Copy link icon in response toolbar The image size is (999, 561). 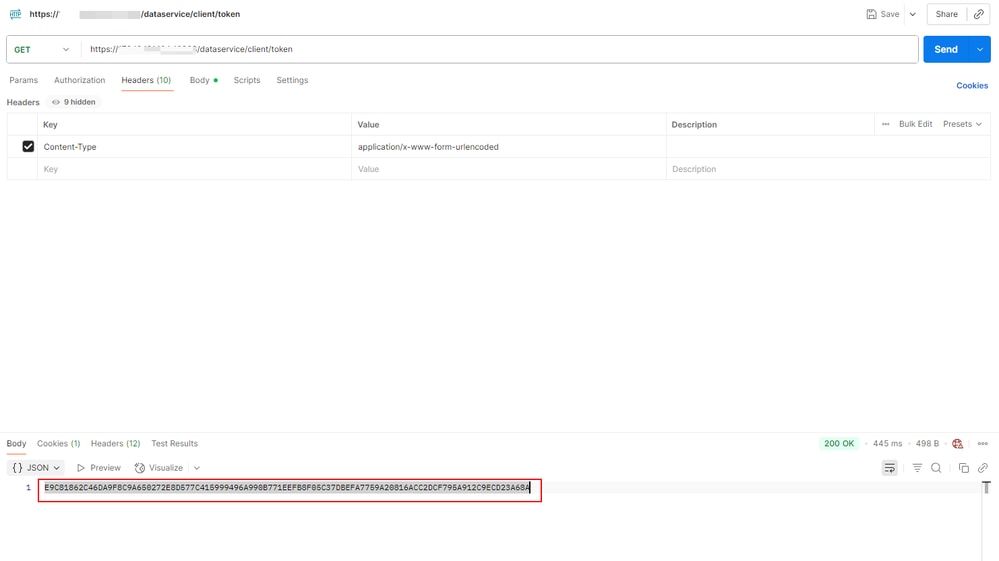983,468
